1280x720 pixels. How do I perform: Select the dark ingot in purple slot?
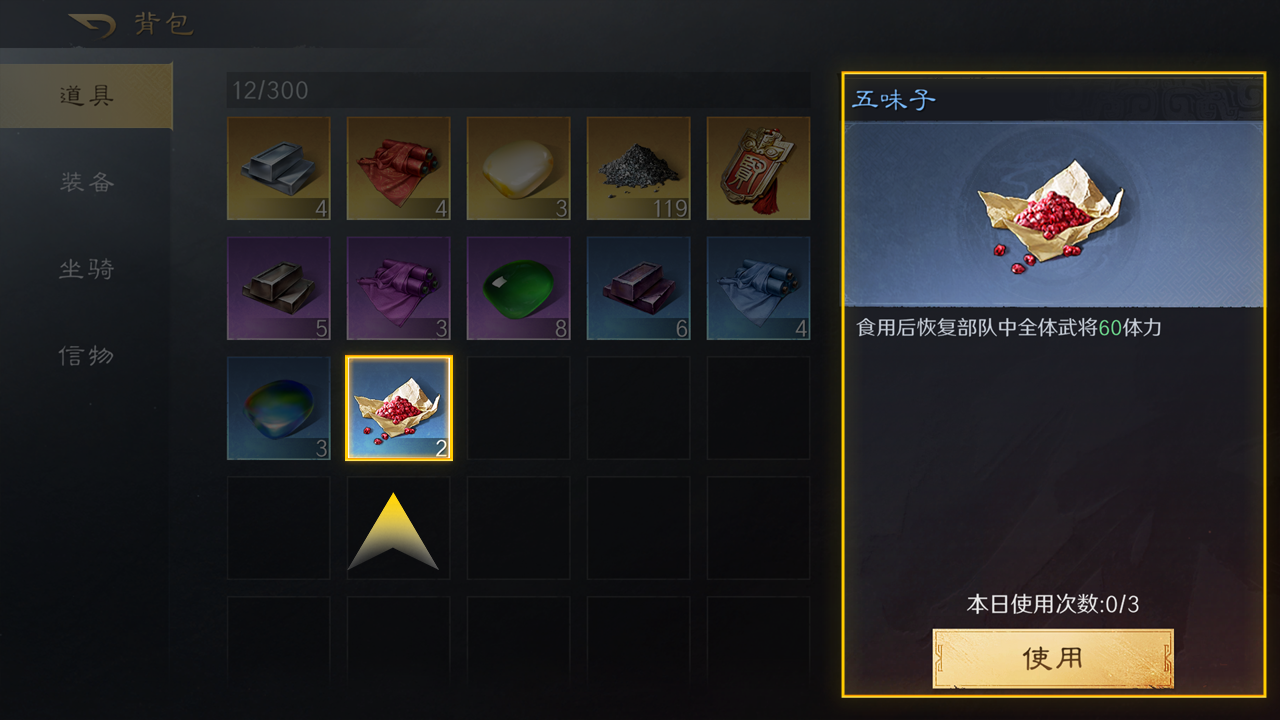[x=279, y=288]
